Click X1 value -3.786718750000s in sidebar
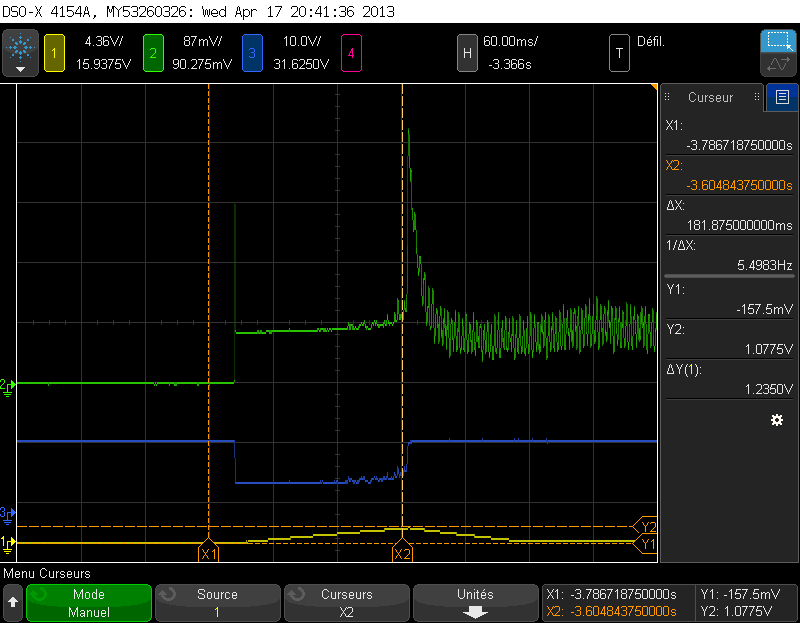 pos(739,145)
